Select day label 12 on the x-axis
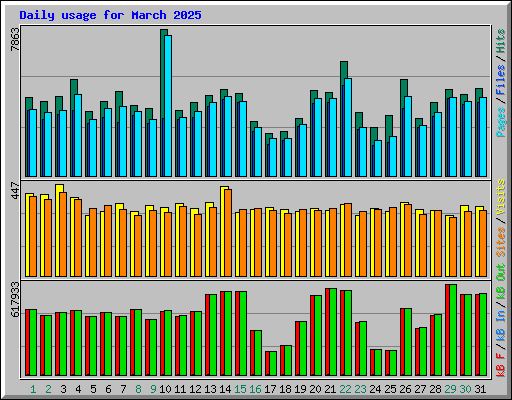Image resolution: width=512 pixels, height=400 pixels. tap(195, 389)
